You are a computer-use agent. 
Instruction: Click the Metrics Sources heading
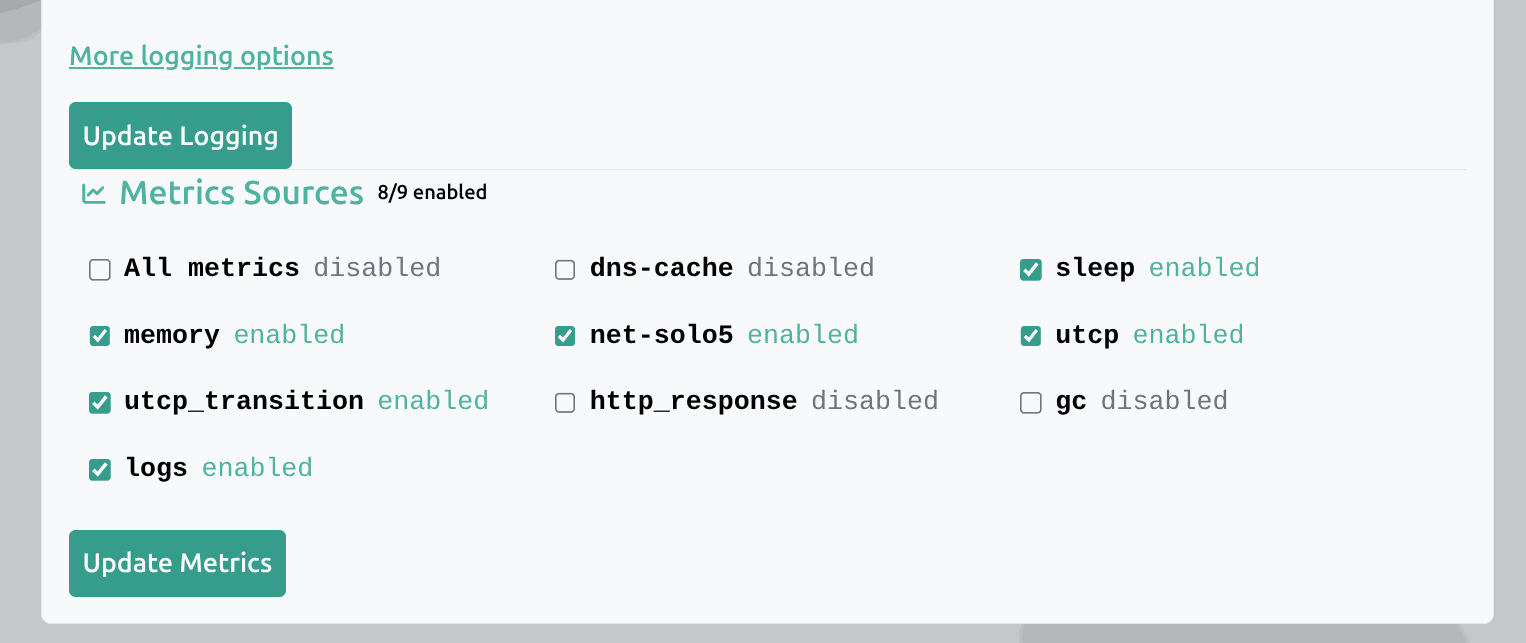click(241, 193)
